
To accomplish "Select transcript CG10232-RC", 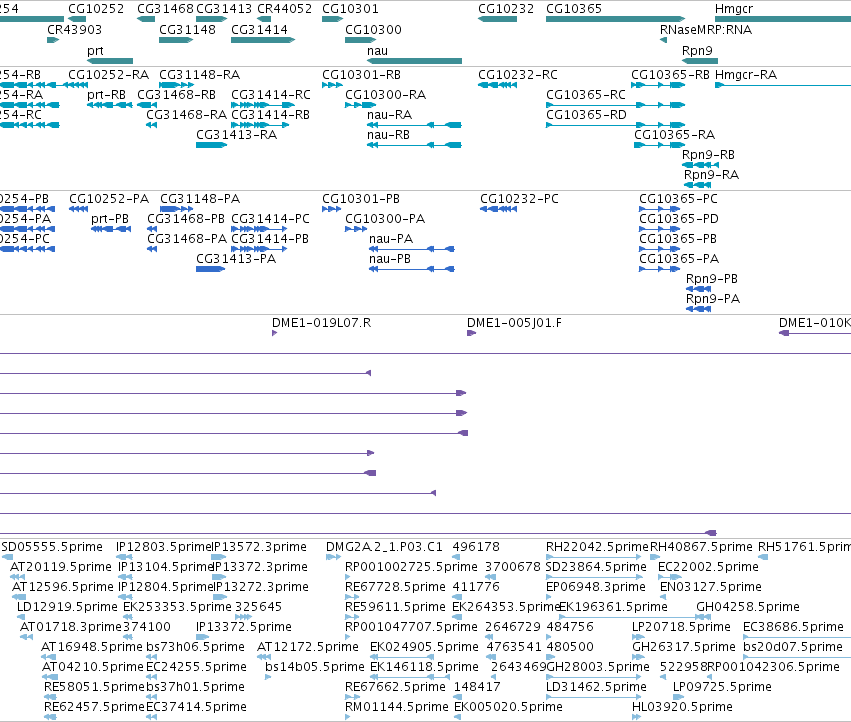I will point(518,74).
